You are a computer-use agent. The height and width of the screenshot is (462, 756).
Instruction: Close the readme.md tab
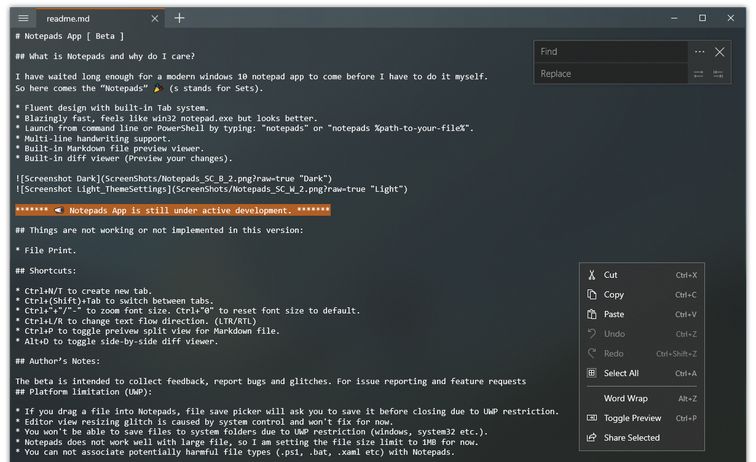(154, 18)
